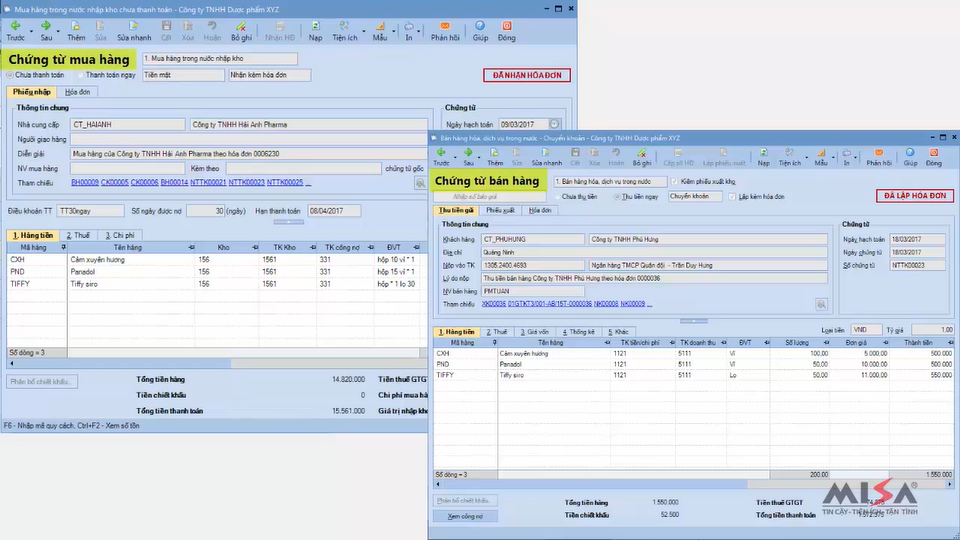
Task: Click Nhập số báo giá field
Action: [490, 196]
